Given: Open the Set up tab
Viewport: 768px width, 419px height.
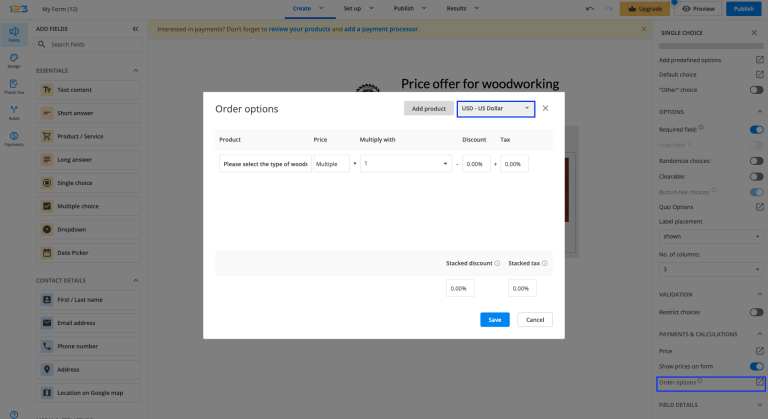Looking at the screenshot, I should (352, 8).
